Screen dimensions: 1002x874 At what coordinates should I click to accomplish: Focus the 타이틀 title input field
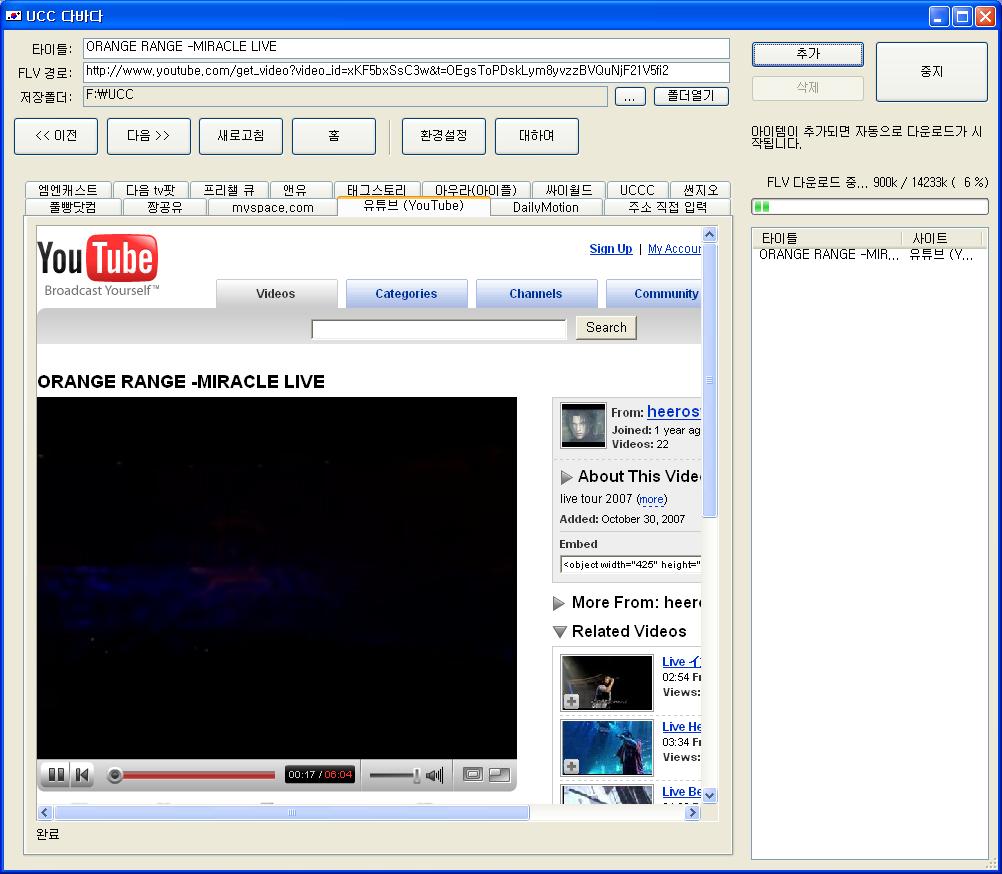(x=406, y=49)
